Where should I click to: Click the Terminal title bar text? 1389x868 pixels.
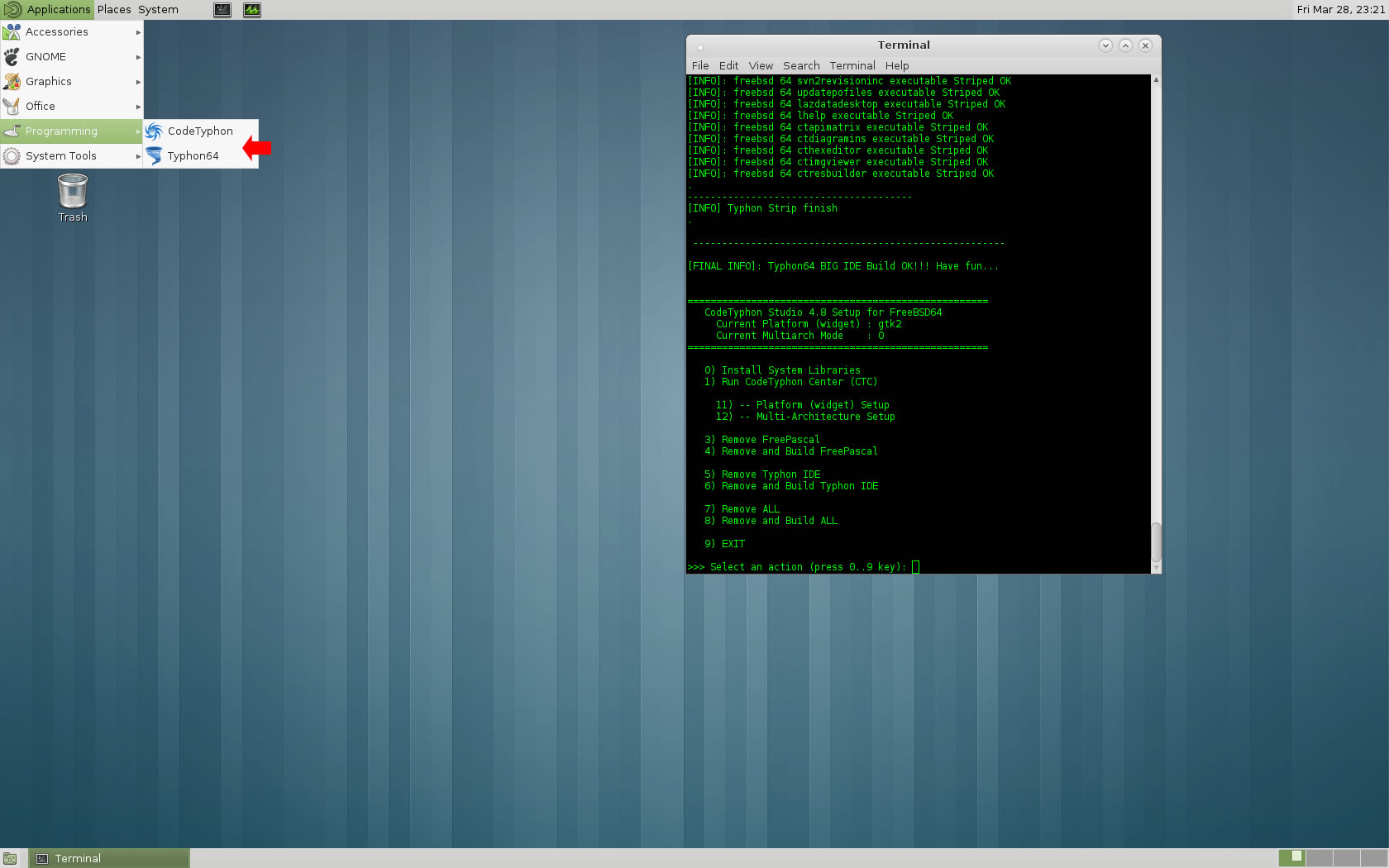tap(904, 45)
